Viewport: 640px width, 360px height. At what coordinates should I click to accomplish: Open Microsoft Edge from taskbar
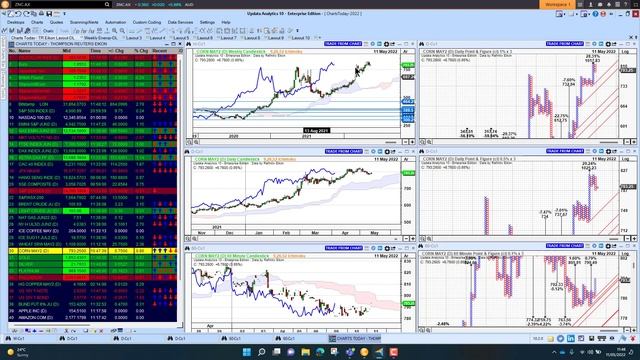pos(320,352)
